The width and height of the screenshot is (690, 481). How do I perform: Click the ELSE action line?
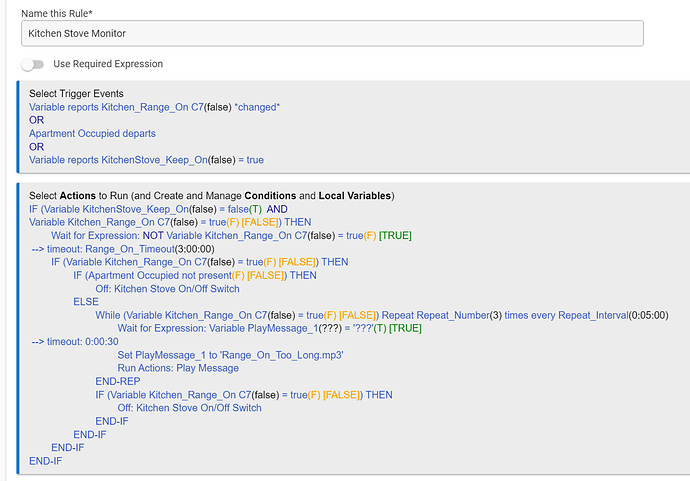coord(86,302)
